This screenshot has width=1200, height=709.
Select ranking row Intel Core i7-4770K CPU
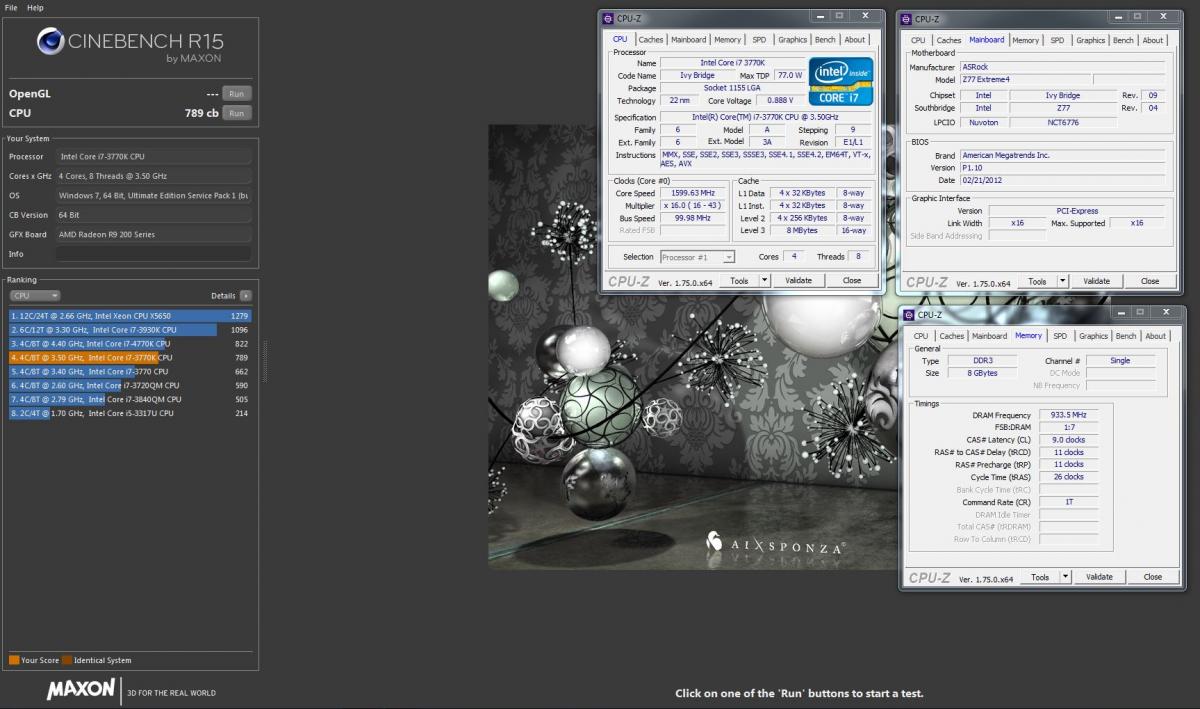tap(130, 343)
